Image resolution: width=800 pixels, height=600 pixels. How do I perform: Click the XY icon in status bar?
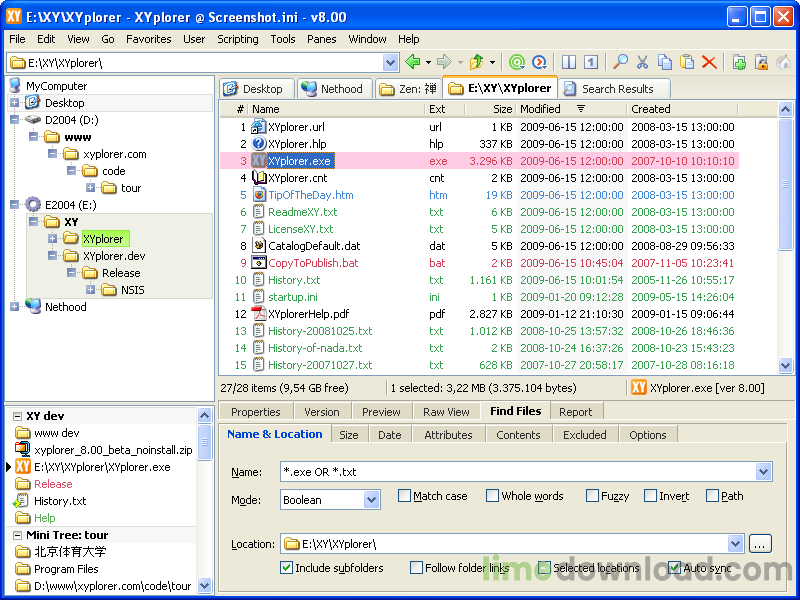(x=639, y=388)
